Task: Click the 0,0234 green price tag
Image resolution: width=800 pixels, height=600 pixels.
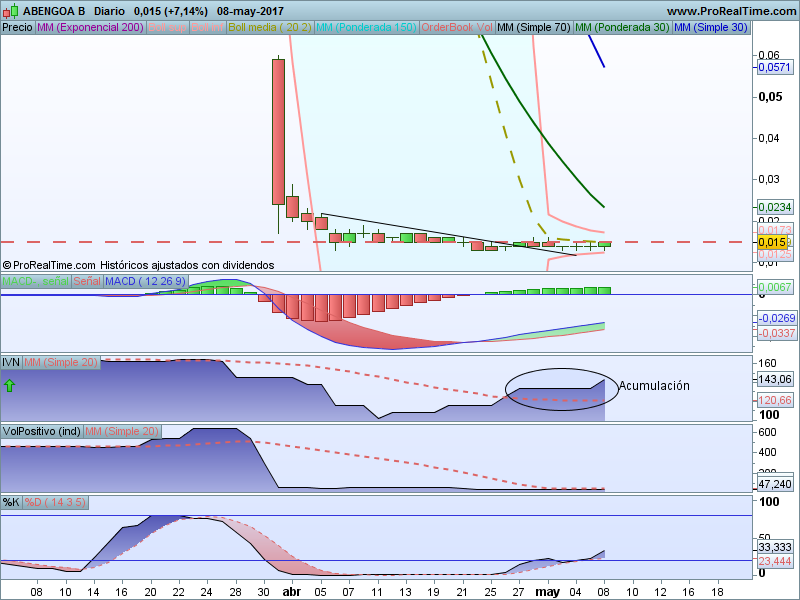Action: click(774, 207)
